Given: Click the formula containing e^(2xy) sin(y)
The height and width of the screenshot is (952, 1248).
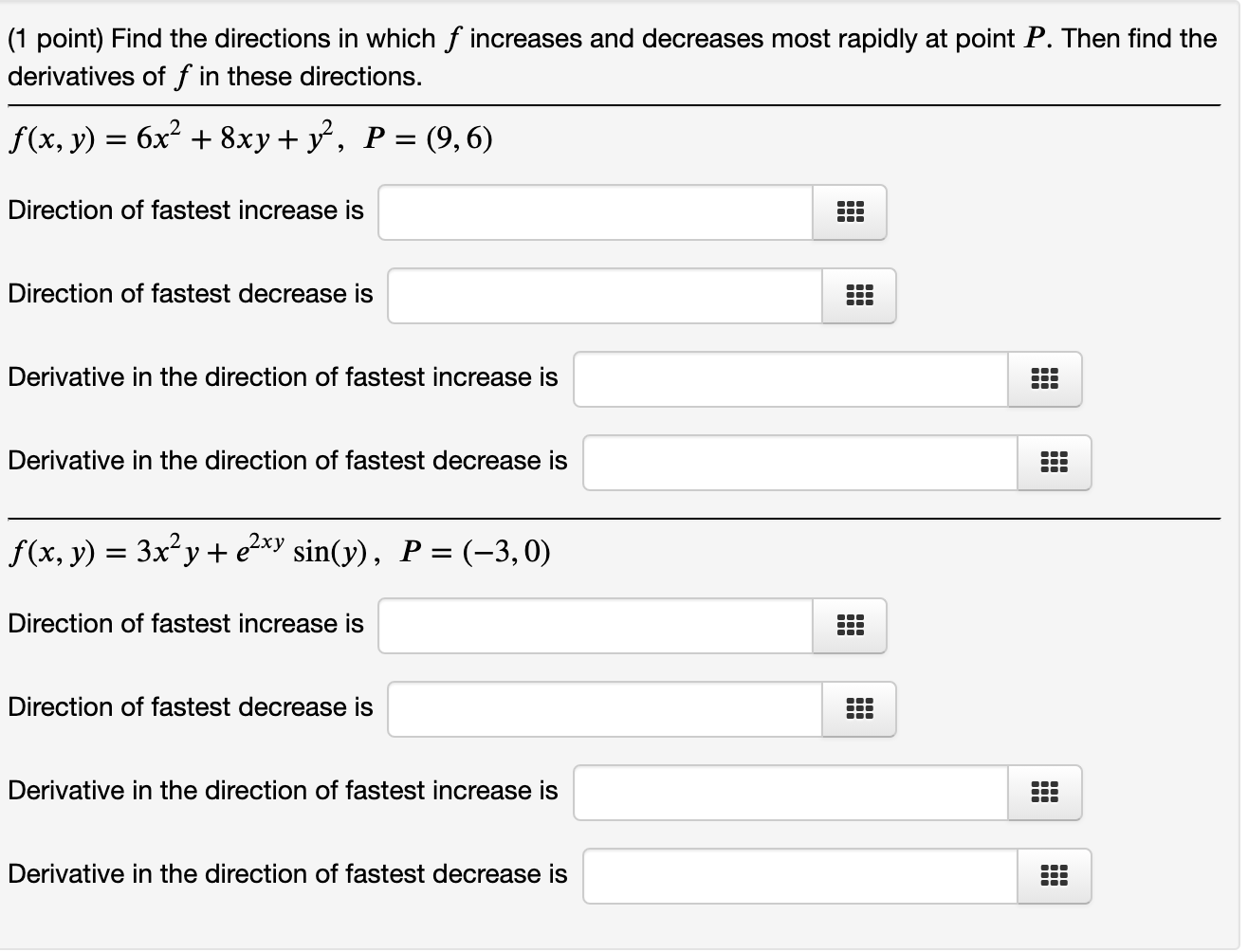Looking at the screenshot, I should pyautogui.click(x=190, y=551).
